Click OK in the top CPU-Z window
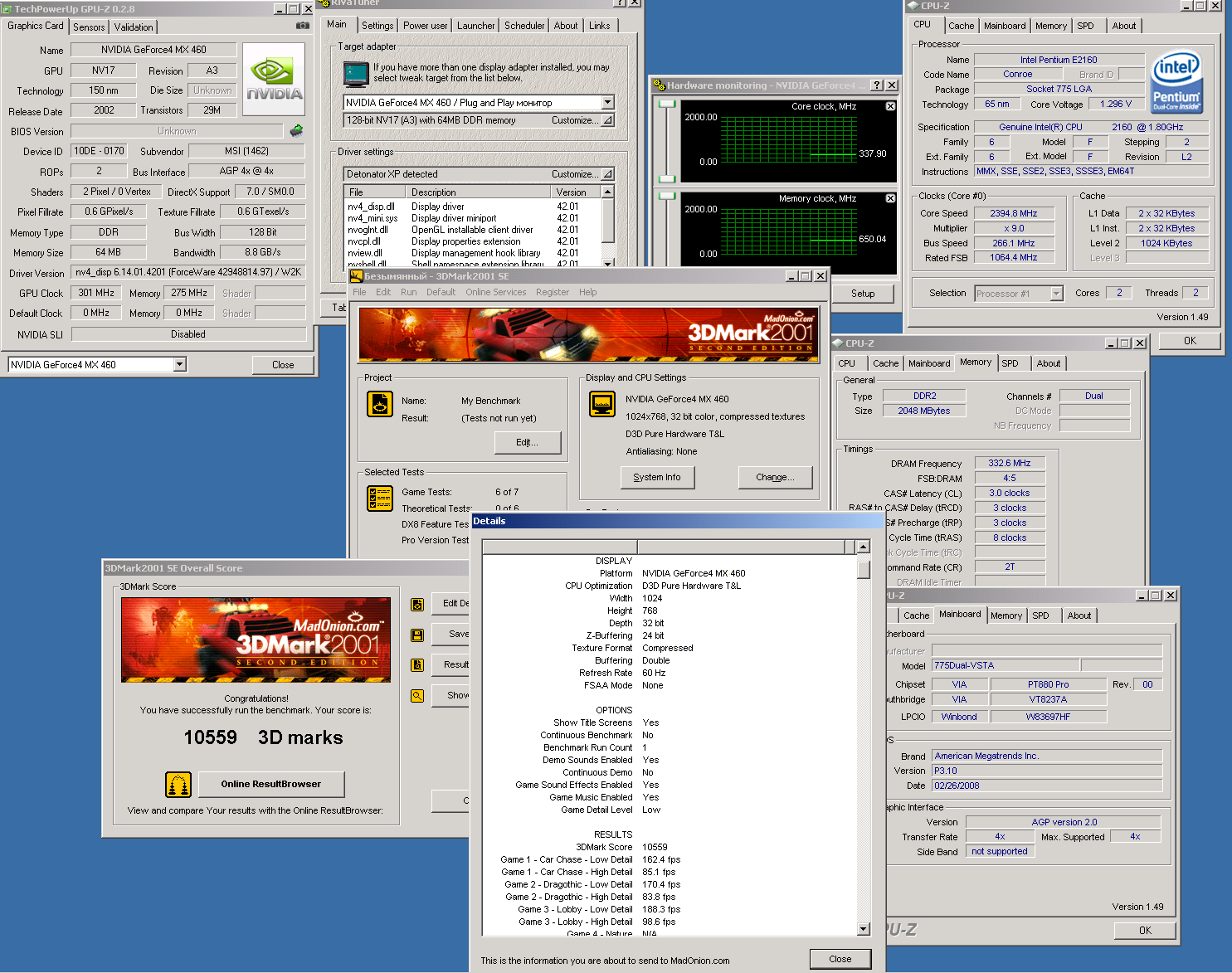The width and height of the screenshot is (1232, 973). pyautogui.click(x=1191, y=341)
